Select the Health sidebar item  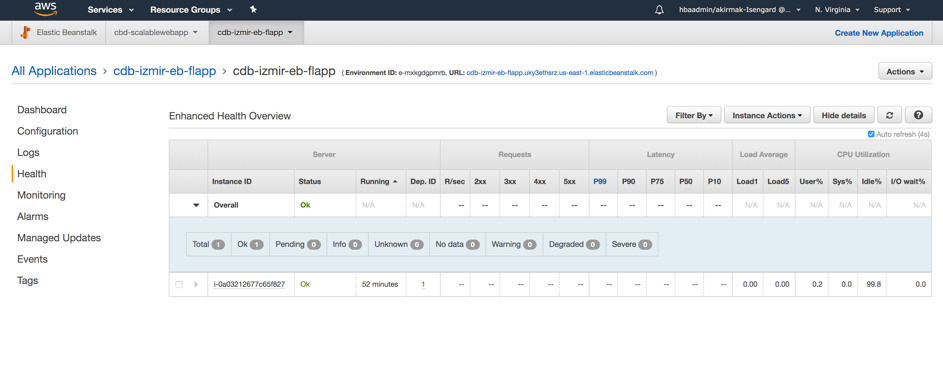32,174
